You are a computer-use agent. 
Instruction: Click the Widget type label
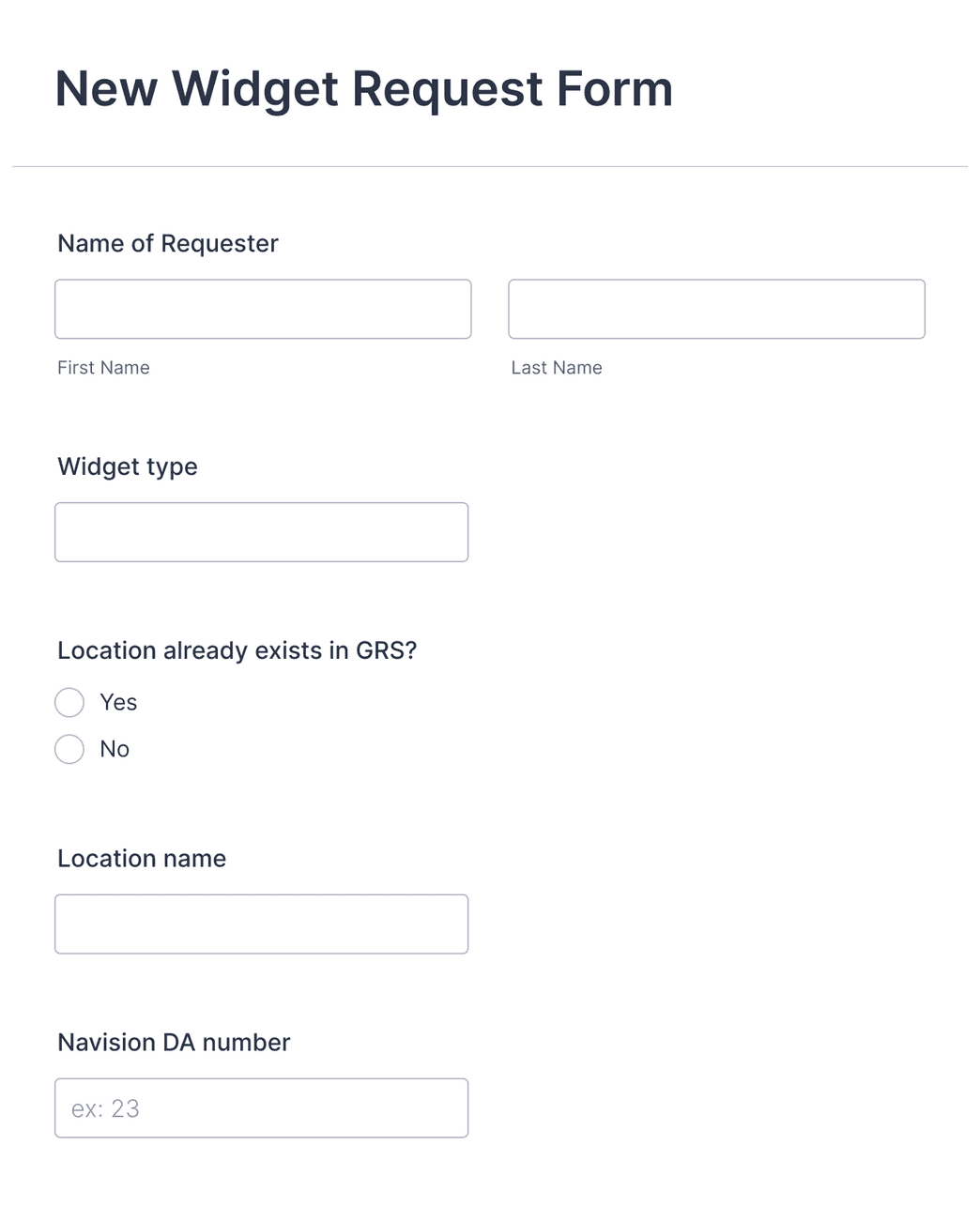127,466
